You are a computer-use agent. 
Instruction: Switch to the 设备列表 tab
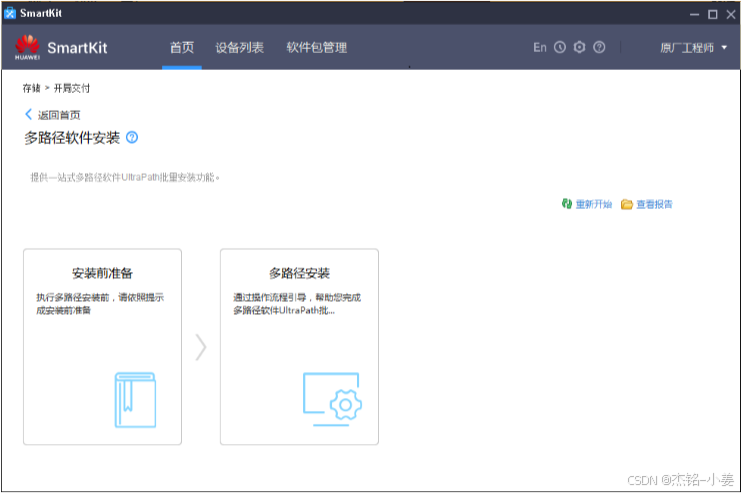tap(239, 47)
